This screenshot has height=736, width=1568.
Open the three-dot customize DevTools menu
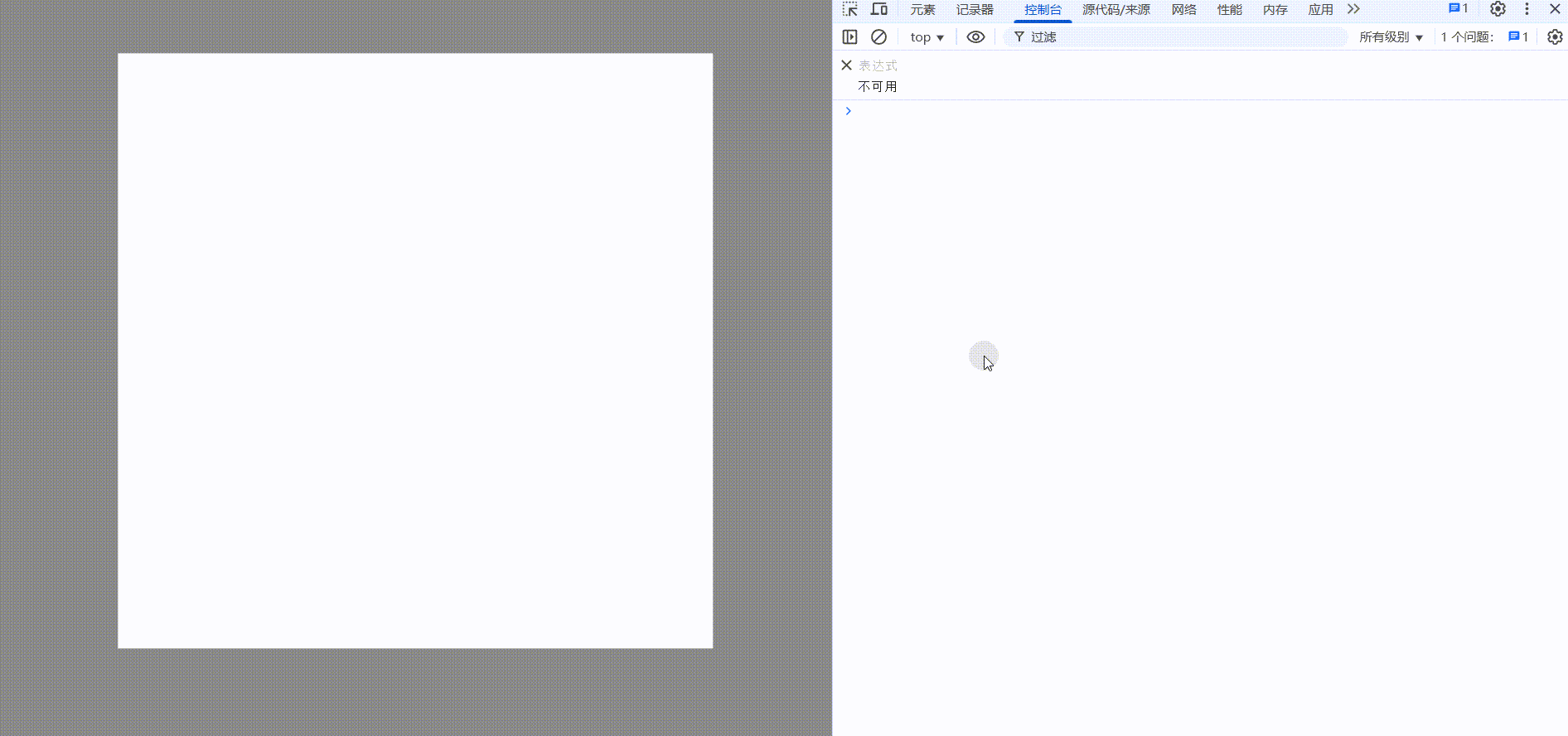1527,9
